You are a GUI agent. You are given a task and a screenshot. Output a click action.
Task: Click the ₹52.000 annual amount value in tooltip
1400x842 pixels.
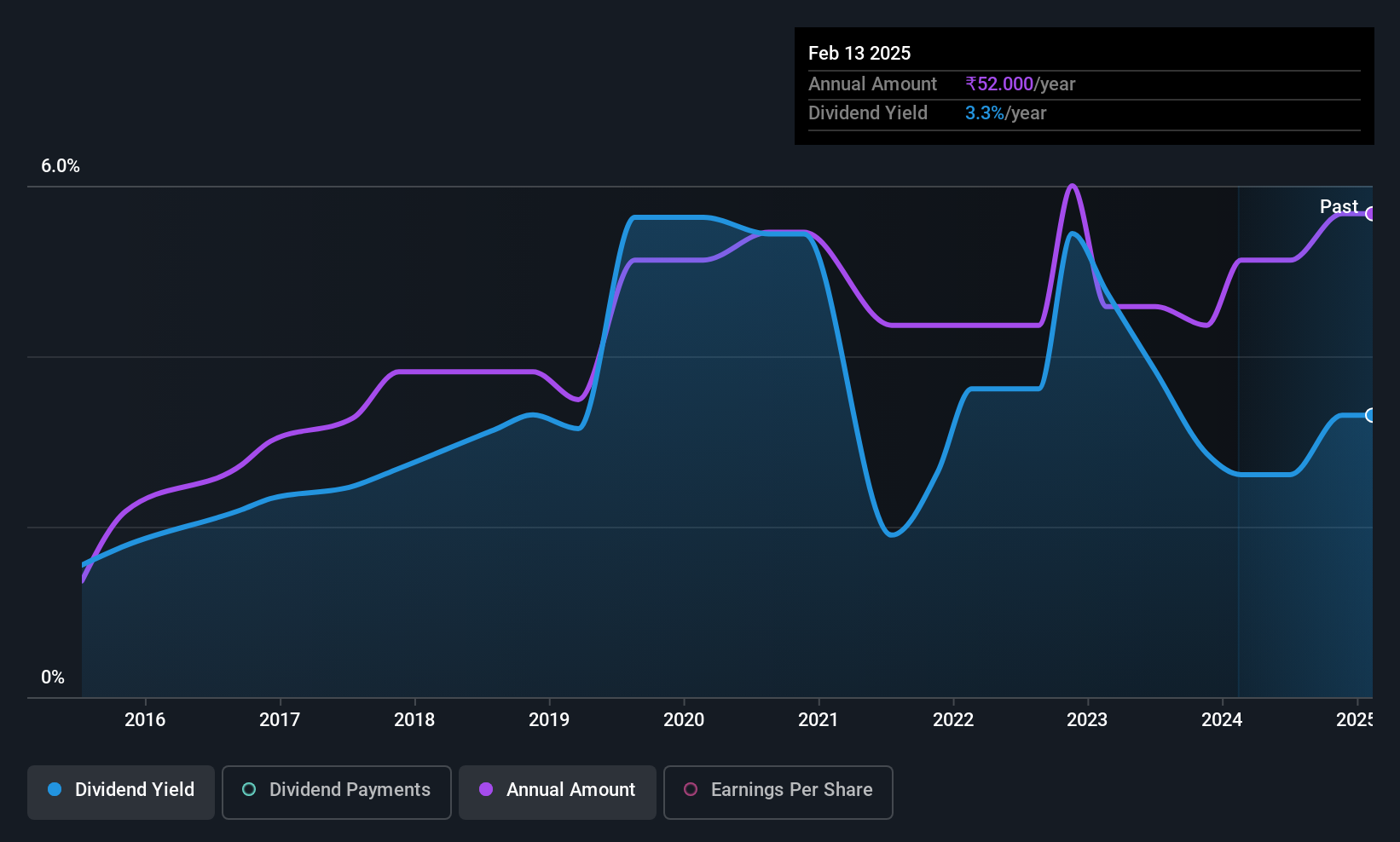(999, 84)
